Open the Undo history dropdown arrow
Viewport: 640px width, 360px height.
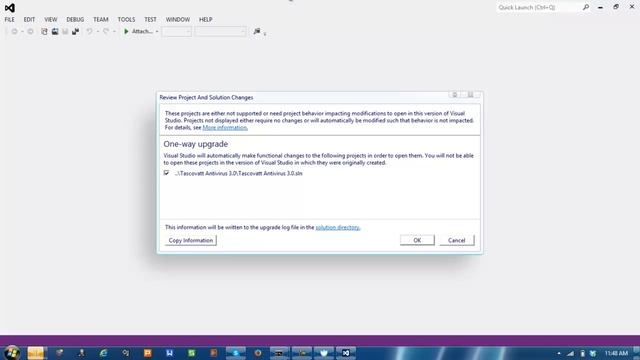pos(97,31)
